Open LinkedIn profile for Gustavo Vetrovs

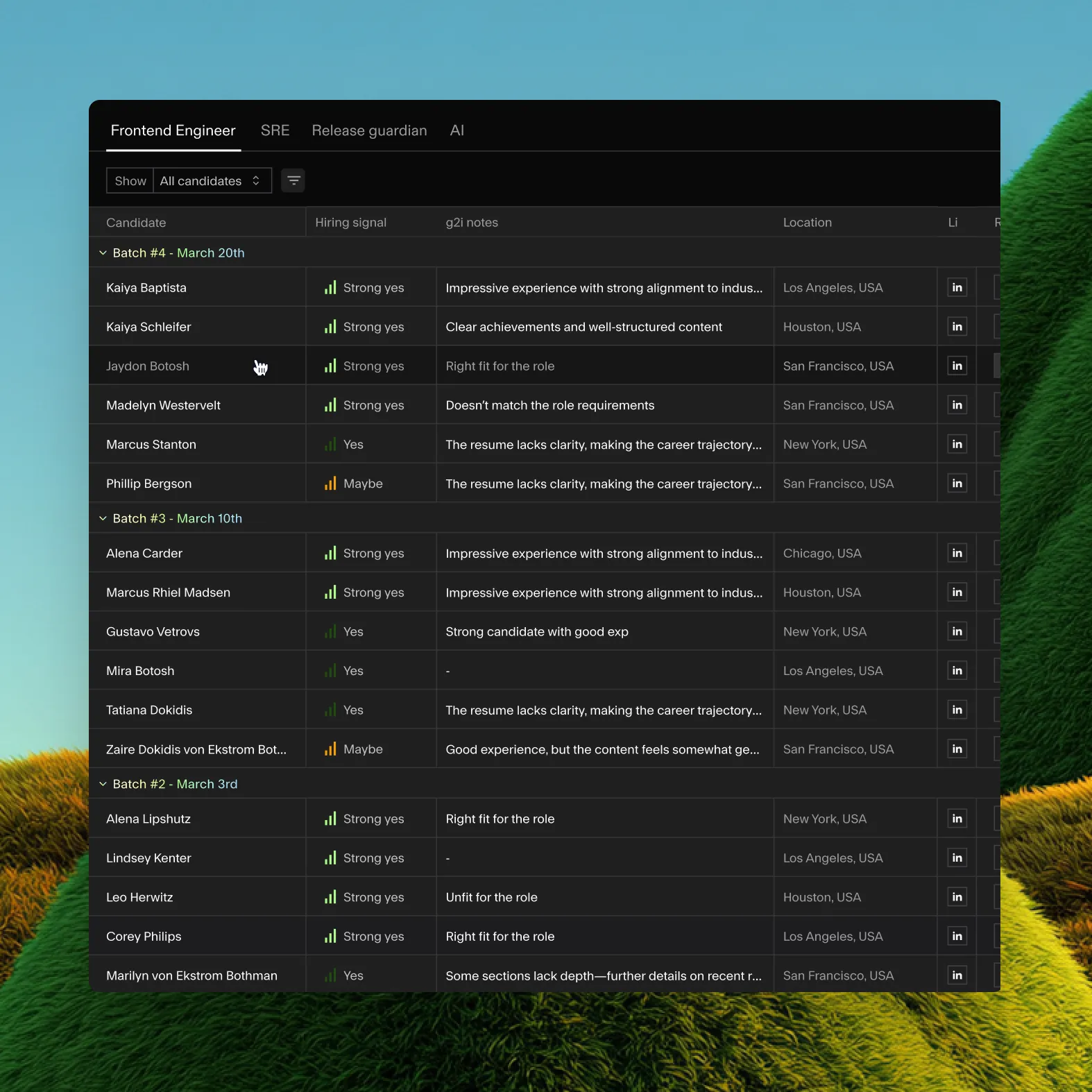click(x=957, y=631)
